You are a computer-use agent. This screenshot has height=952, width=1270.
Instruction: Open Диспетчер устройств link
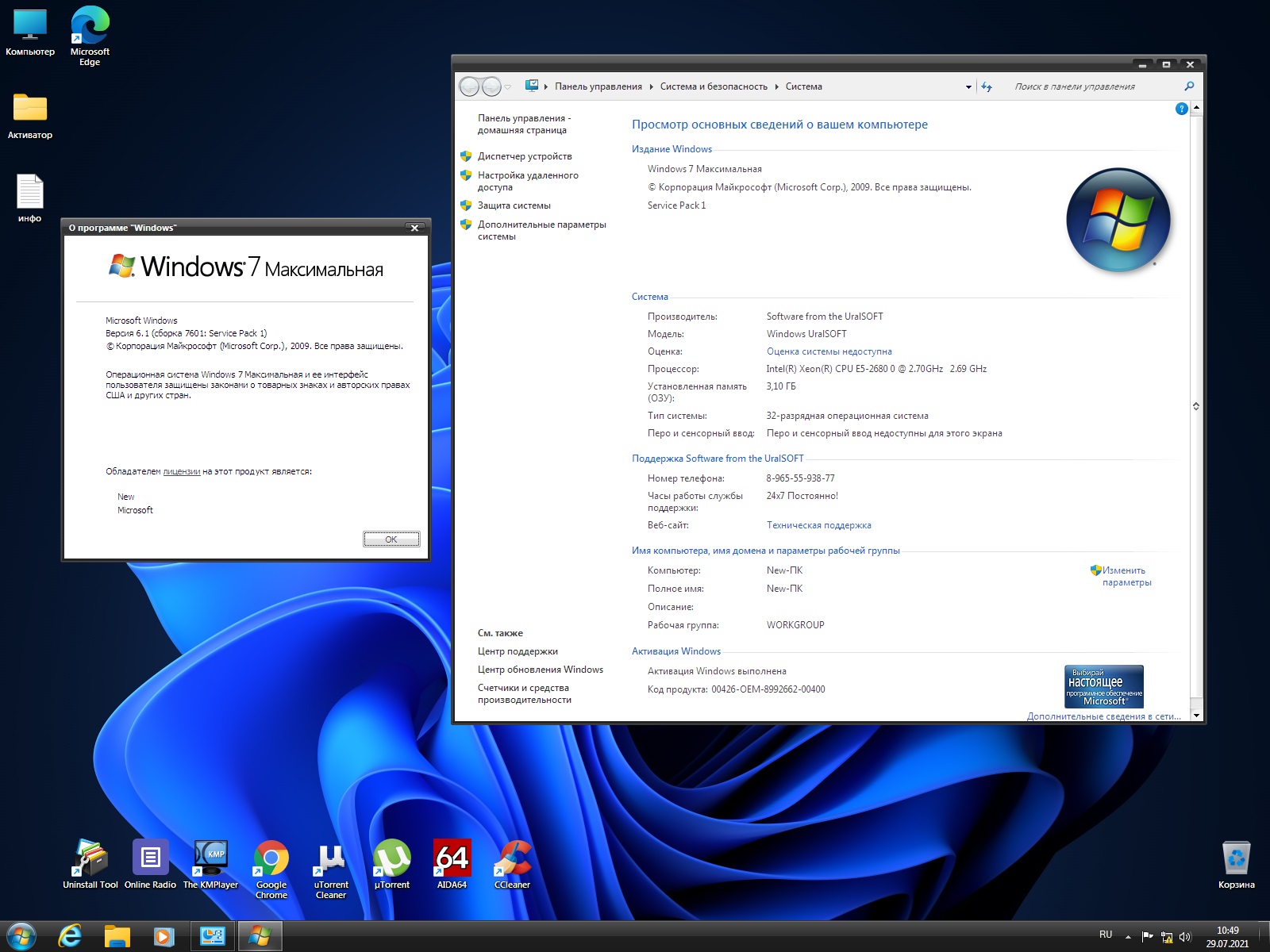coord(525,156)
